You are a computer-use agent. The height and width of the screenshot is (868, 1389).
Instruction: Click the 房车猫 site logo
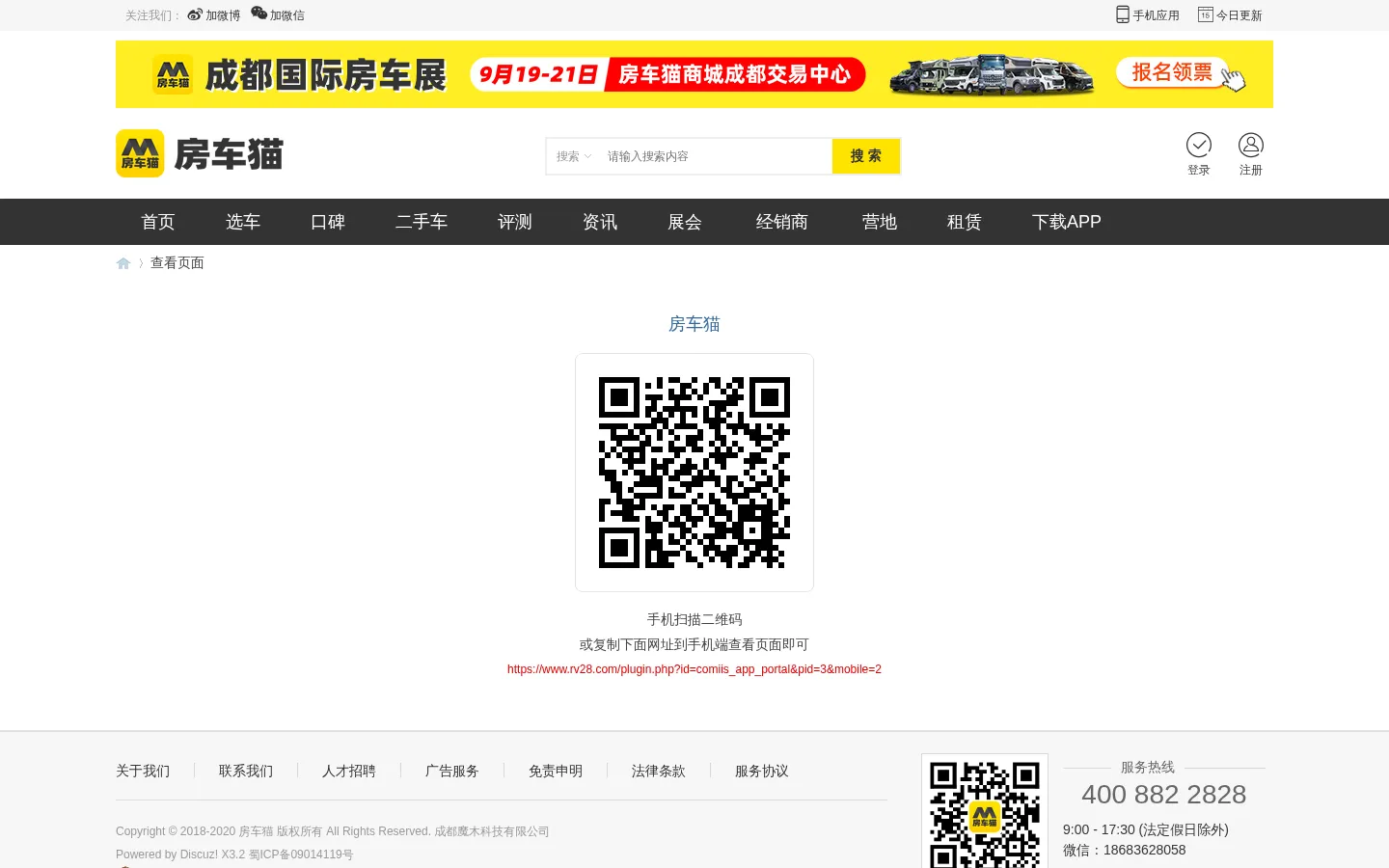[200, 153]
